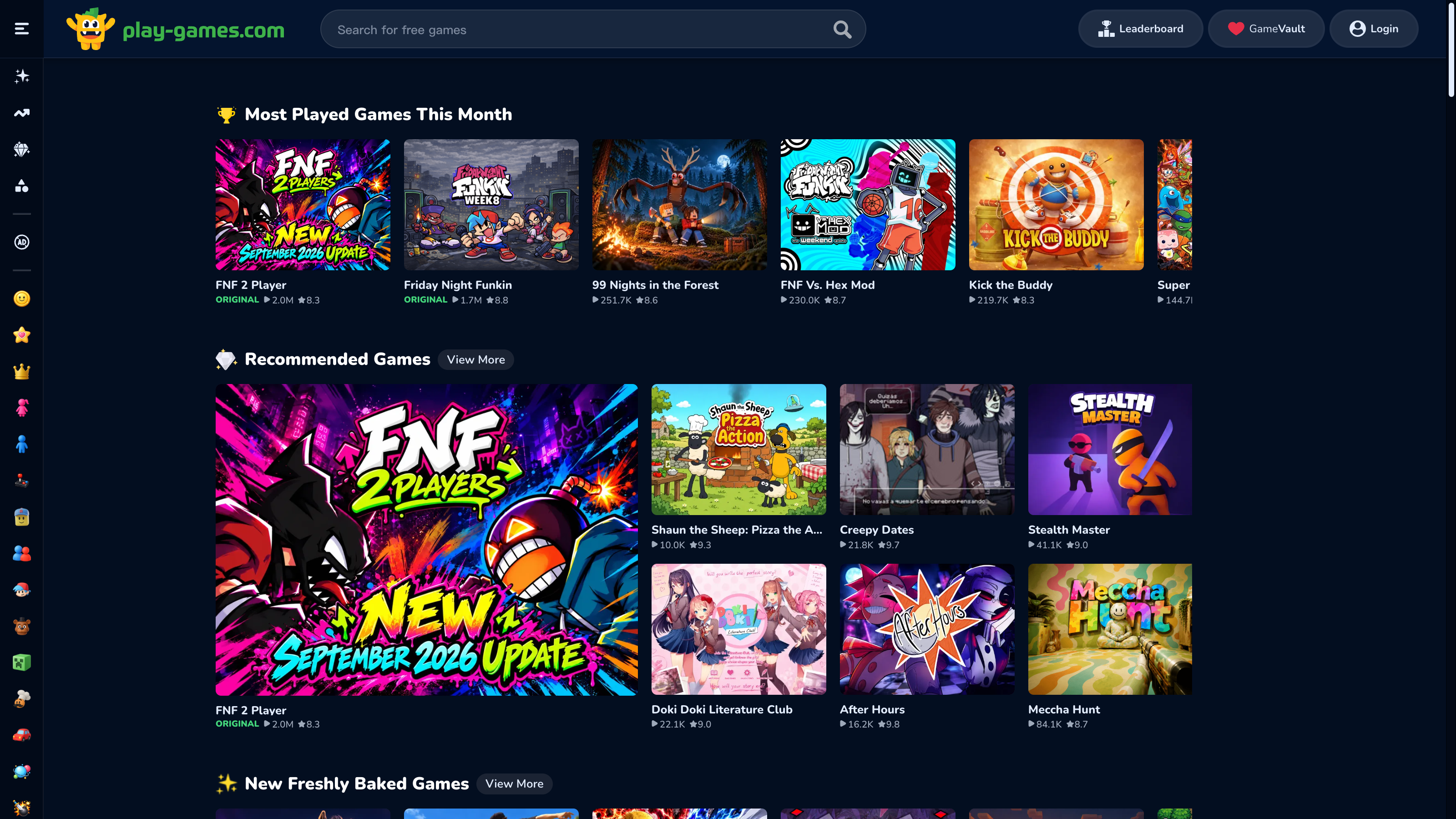The width and height of the screenshot is (1456, 819).
Task: Click sparkle icon beside New Freshly Baked Games
Action: [x=226, y=784]
